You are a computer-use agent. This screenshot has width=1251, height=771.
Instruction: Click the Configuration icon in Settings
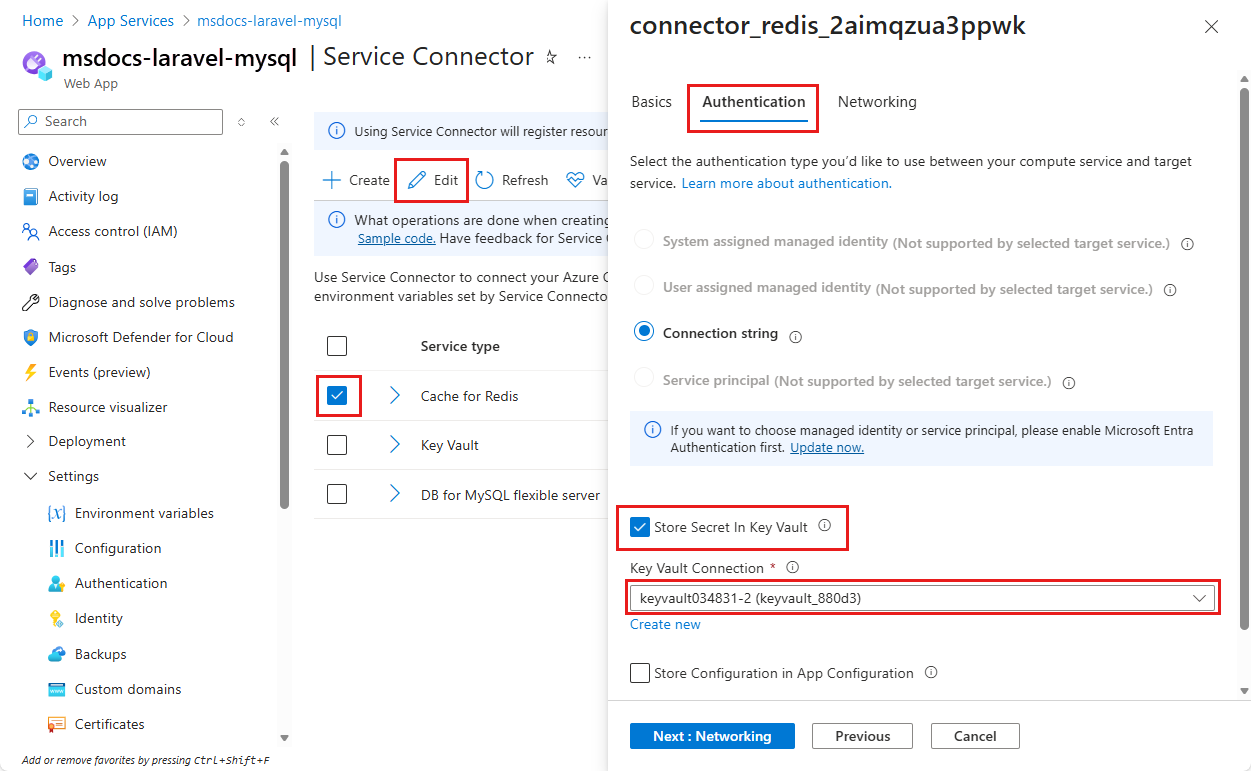click(x=56, y=548)
